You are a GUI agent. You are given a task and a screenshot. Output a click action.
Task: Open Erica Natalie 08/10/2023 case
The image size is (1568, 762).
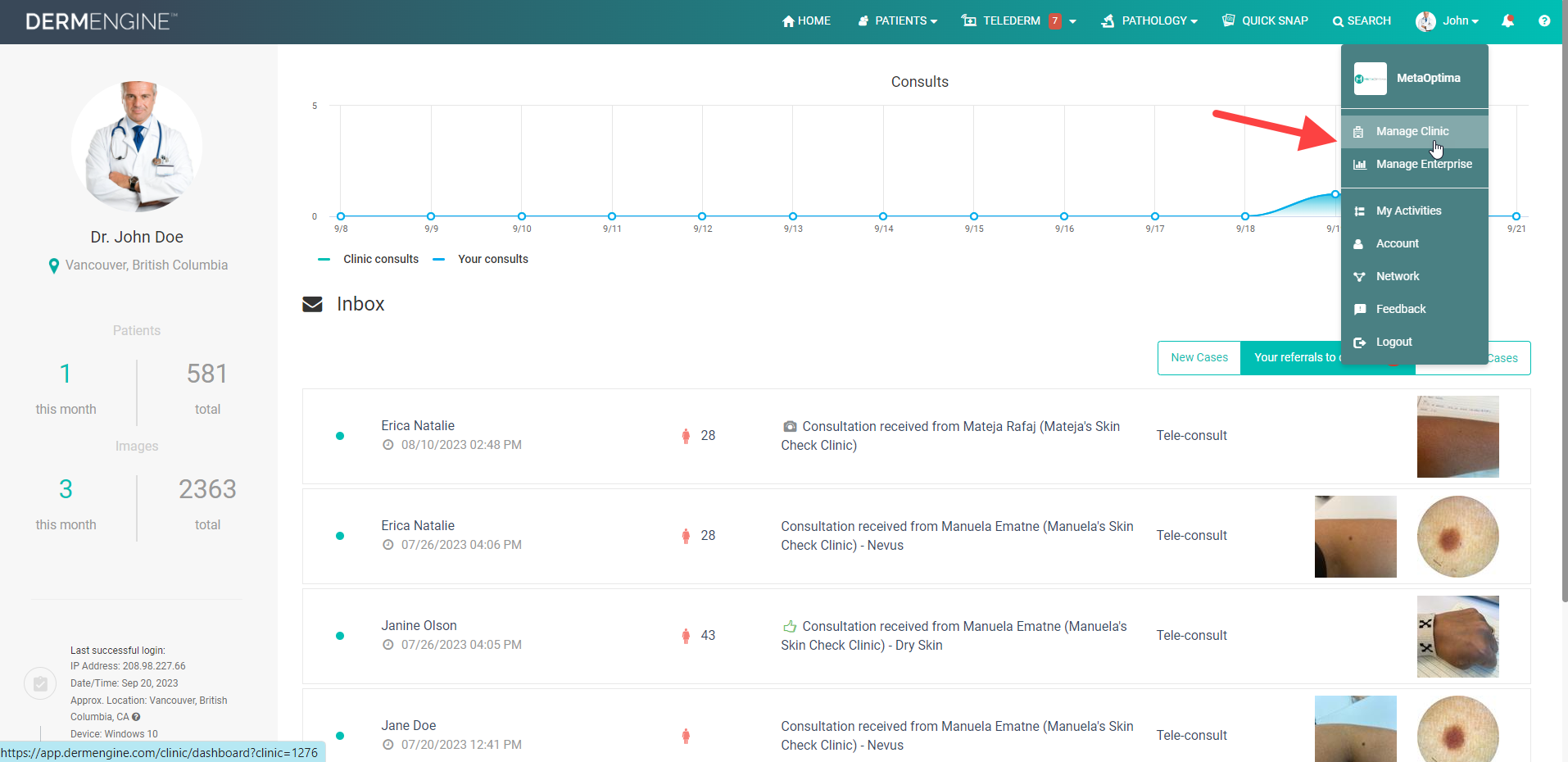click(418, 426)
